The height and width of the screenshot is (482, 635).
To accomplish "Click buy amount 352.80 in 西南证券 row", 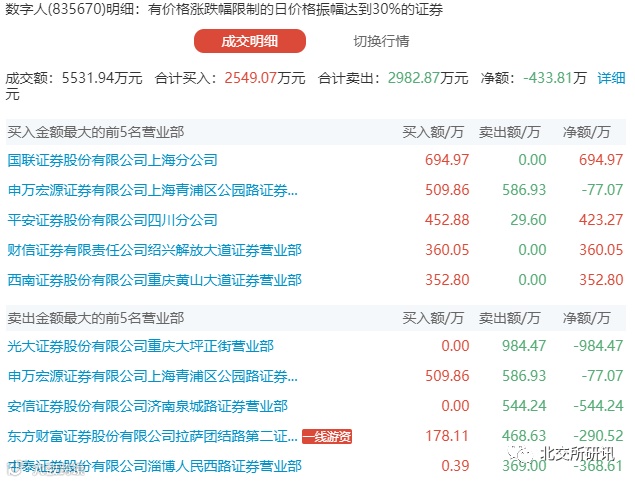I will coord(447,280).
